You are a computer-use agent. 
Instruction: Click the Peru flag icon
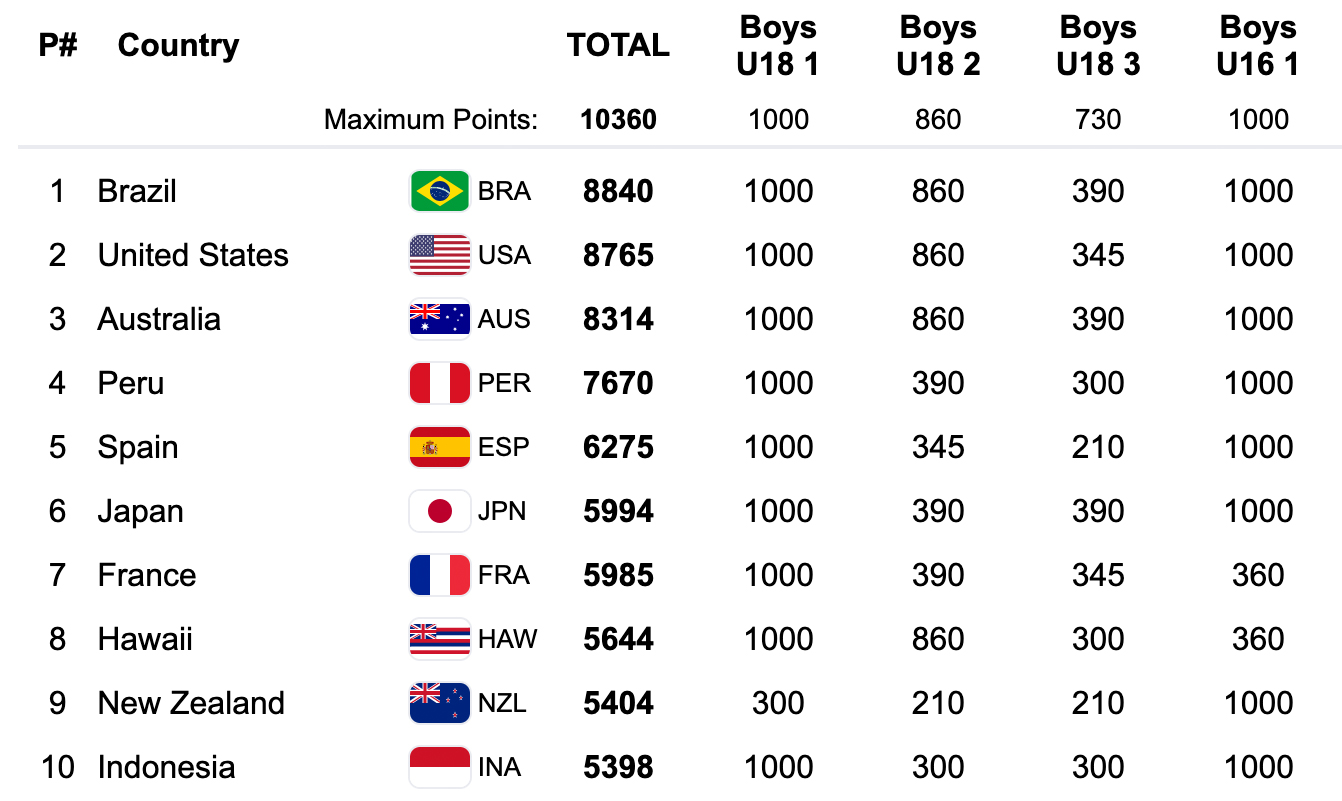(439, 383)
